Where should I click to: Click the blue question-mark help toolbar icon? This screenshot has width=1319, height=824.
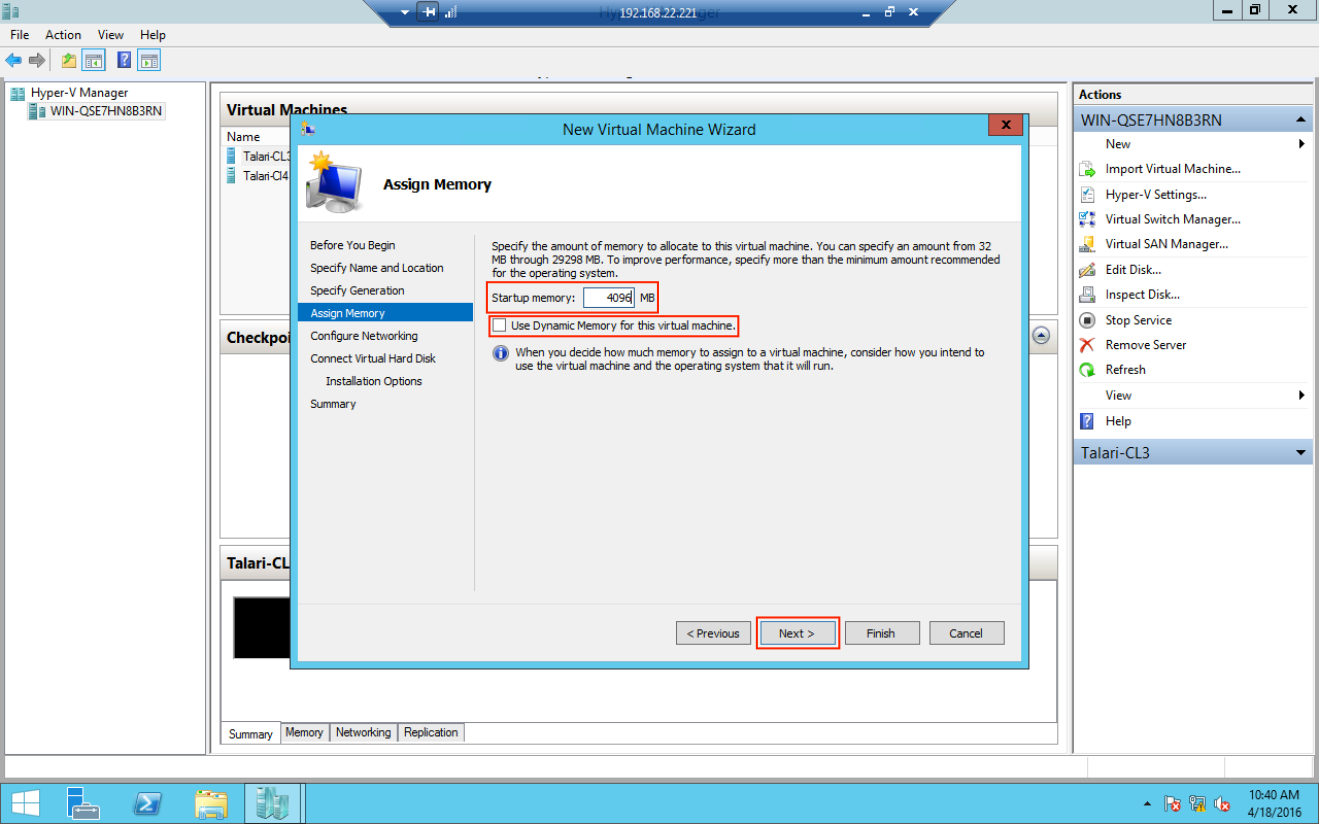[124, 61]
